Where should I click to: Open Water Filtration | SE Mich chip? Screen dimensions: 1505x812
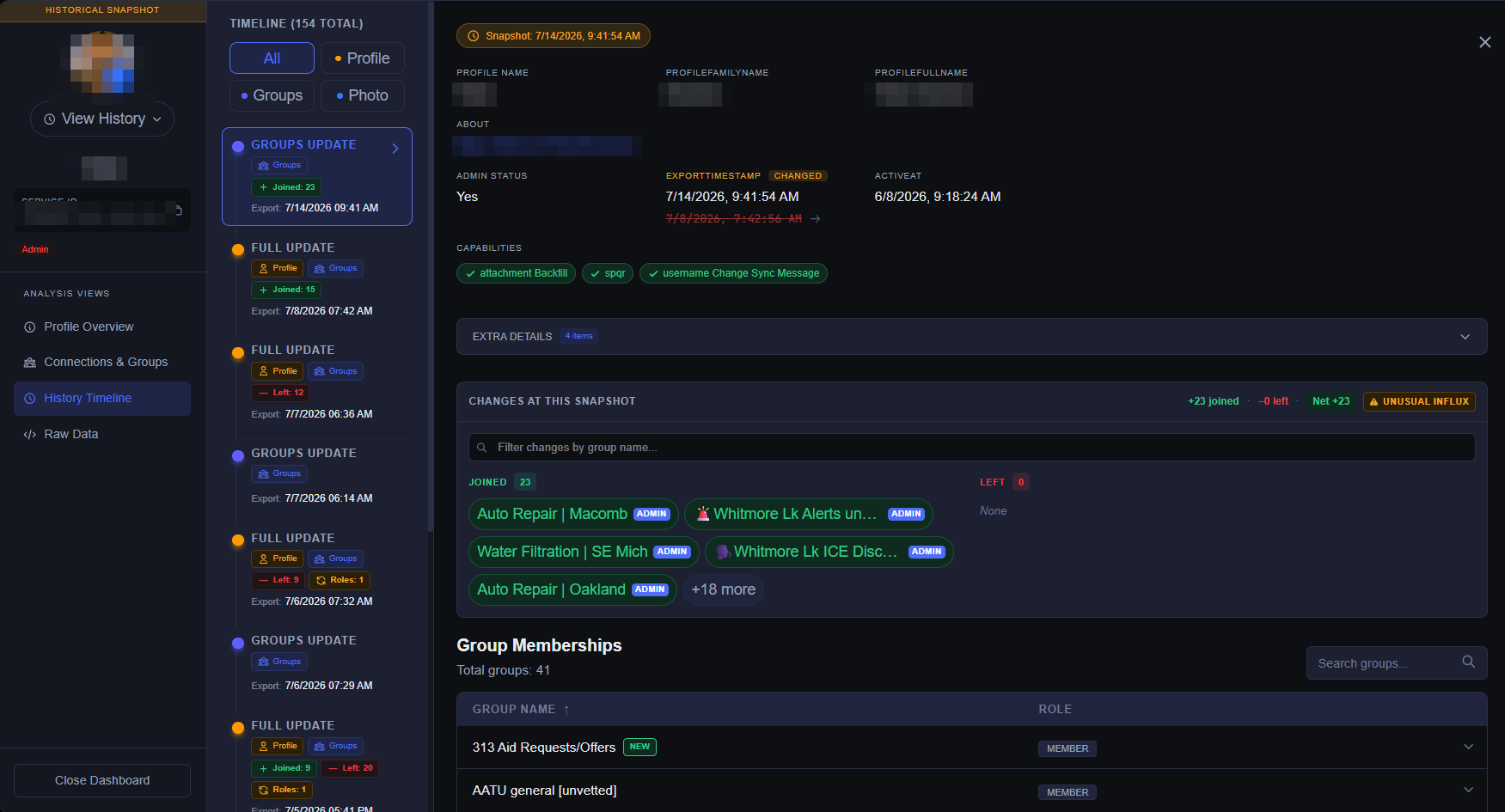point(584,552)
